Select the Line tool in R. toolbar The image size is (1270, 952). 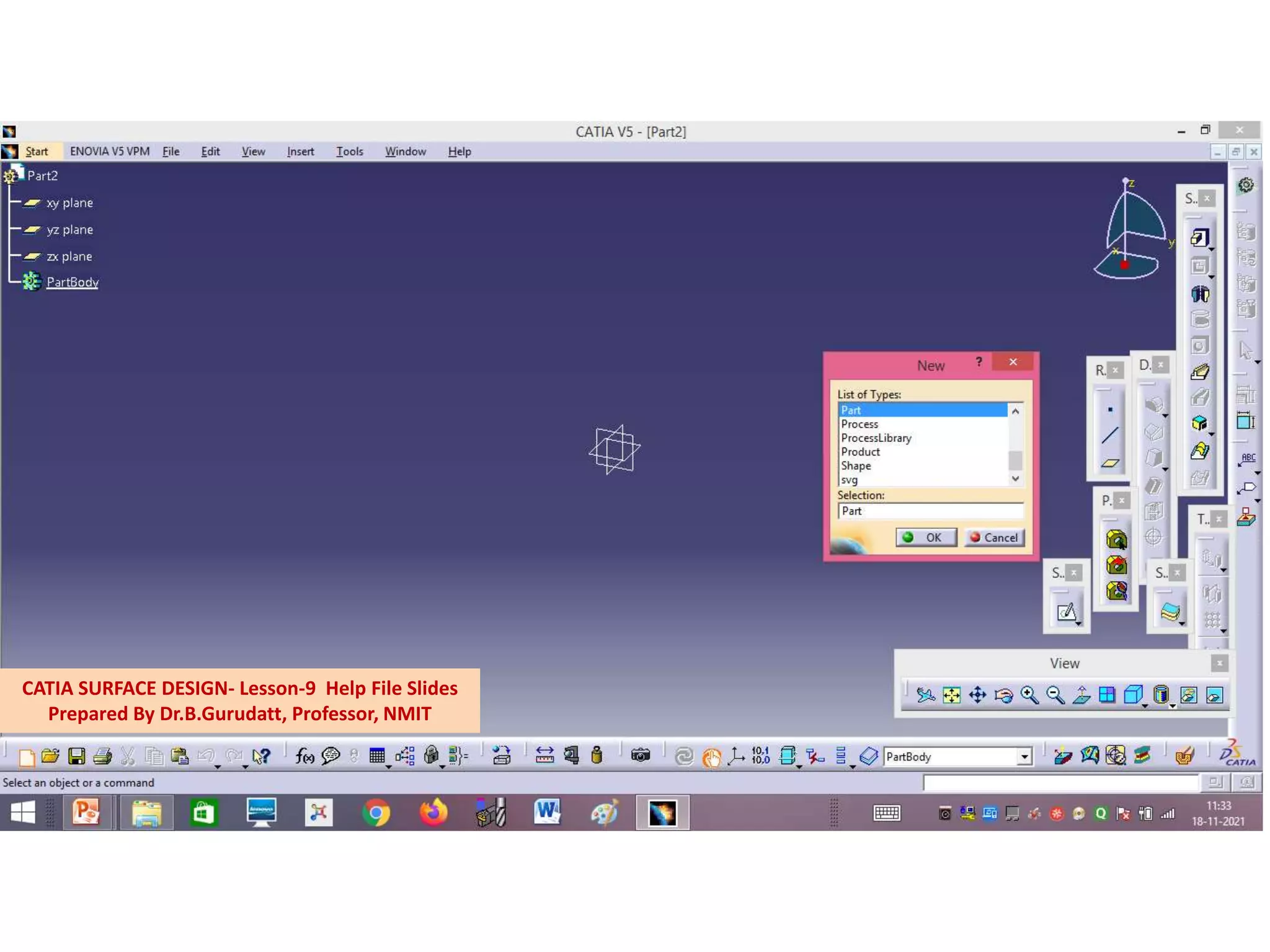[1109, 436]
